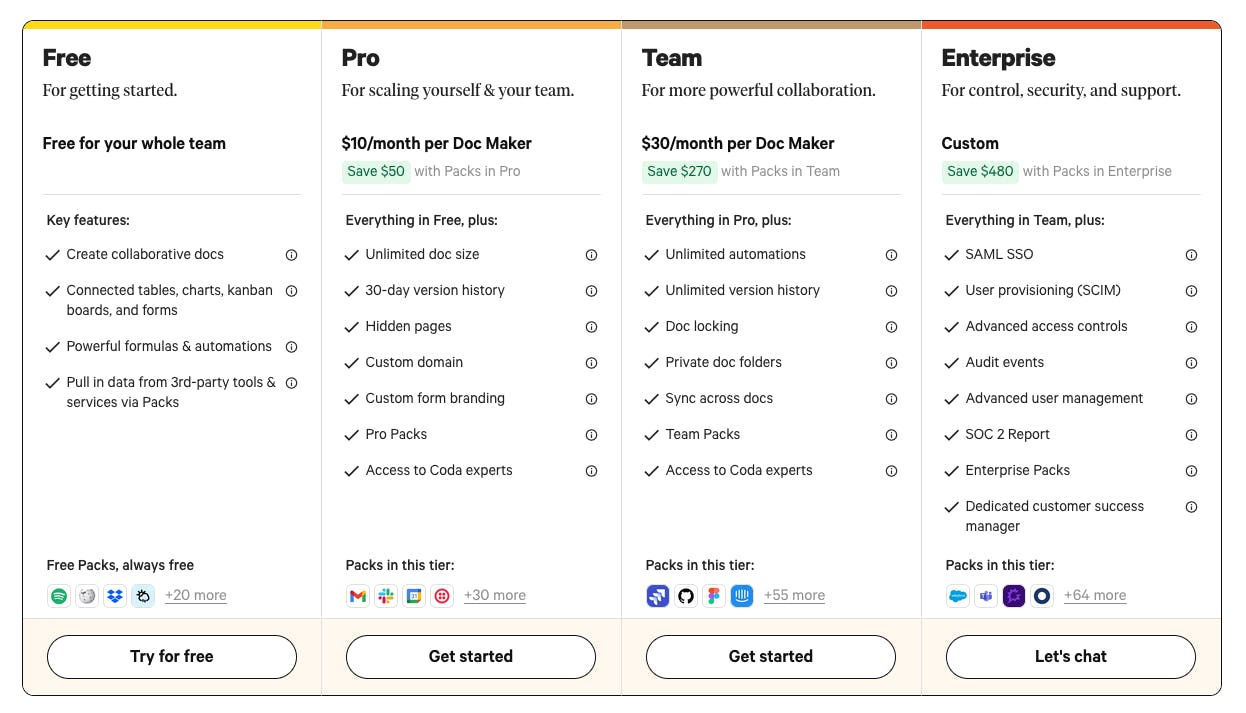Image resolution: width=1246 pixels, height=713 pixels.
Task: Show info for Doc locking feature
Action: tap(891, 327)
